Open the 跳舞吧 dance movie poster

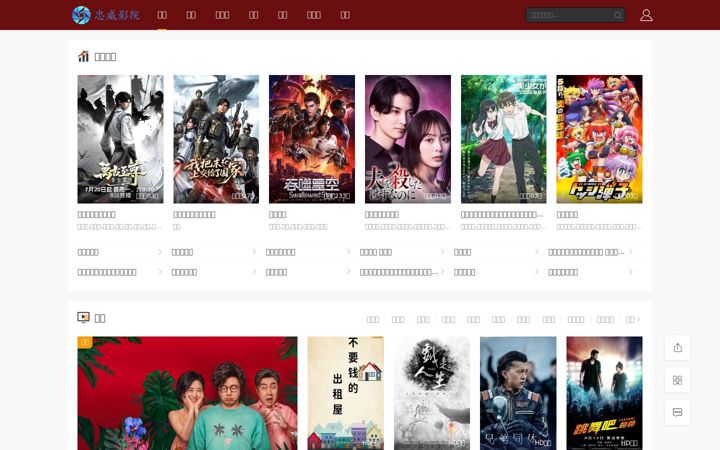[604, 394]
